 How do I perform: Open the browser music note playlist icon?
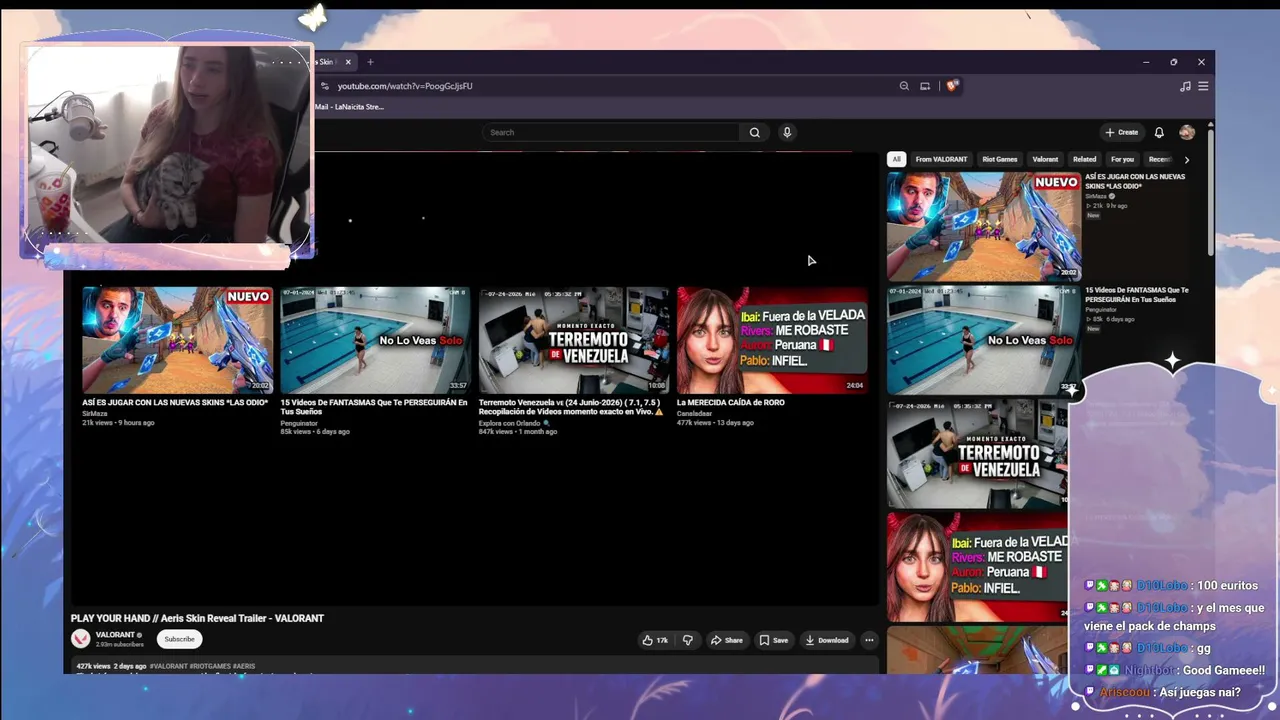point(1185,86)
